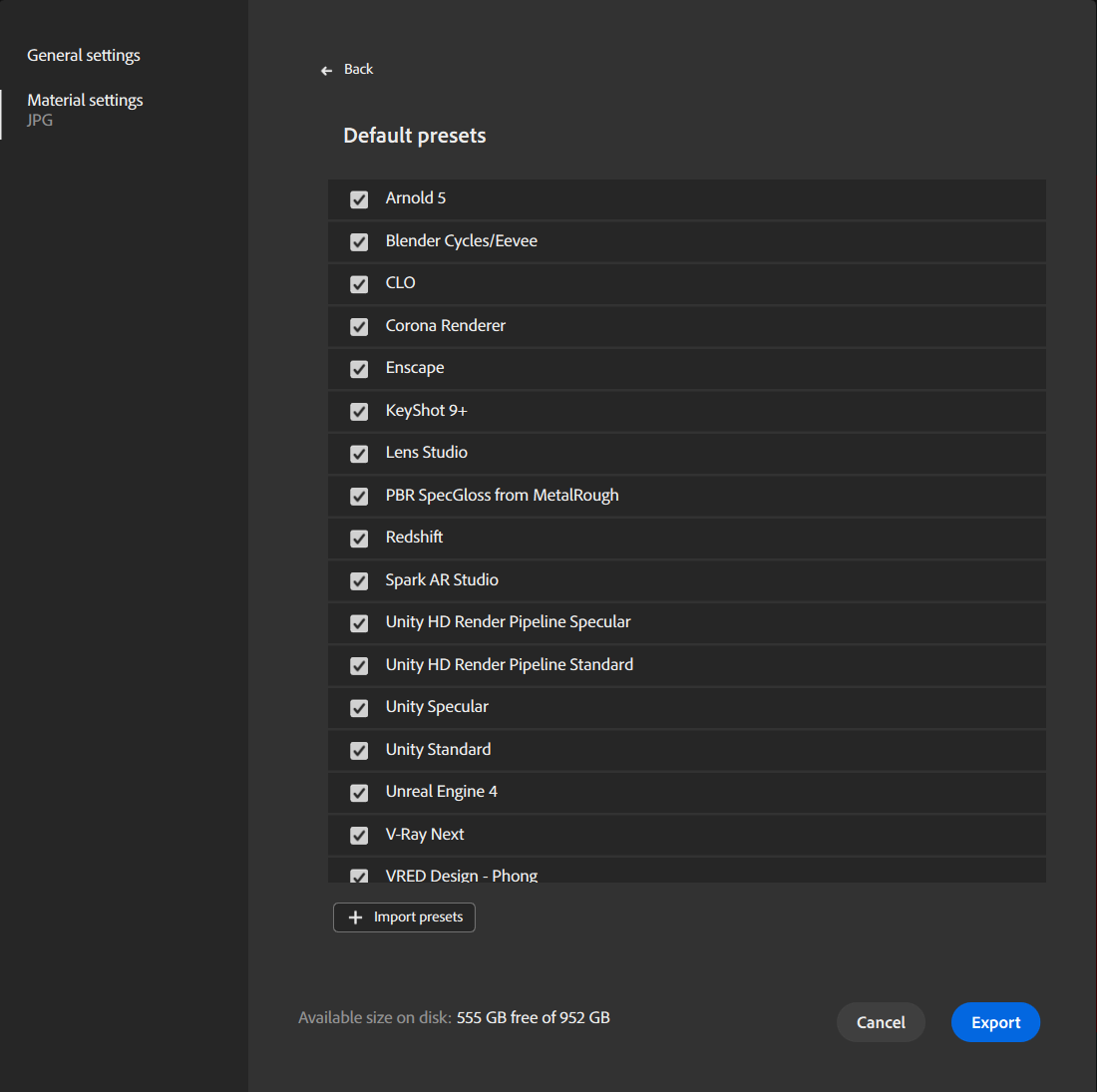Disable the Redshift preset
Screen dimensions: 1097x1092
coord(359,539)
